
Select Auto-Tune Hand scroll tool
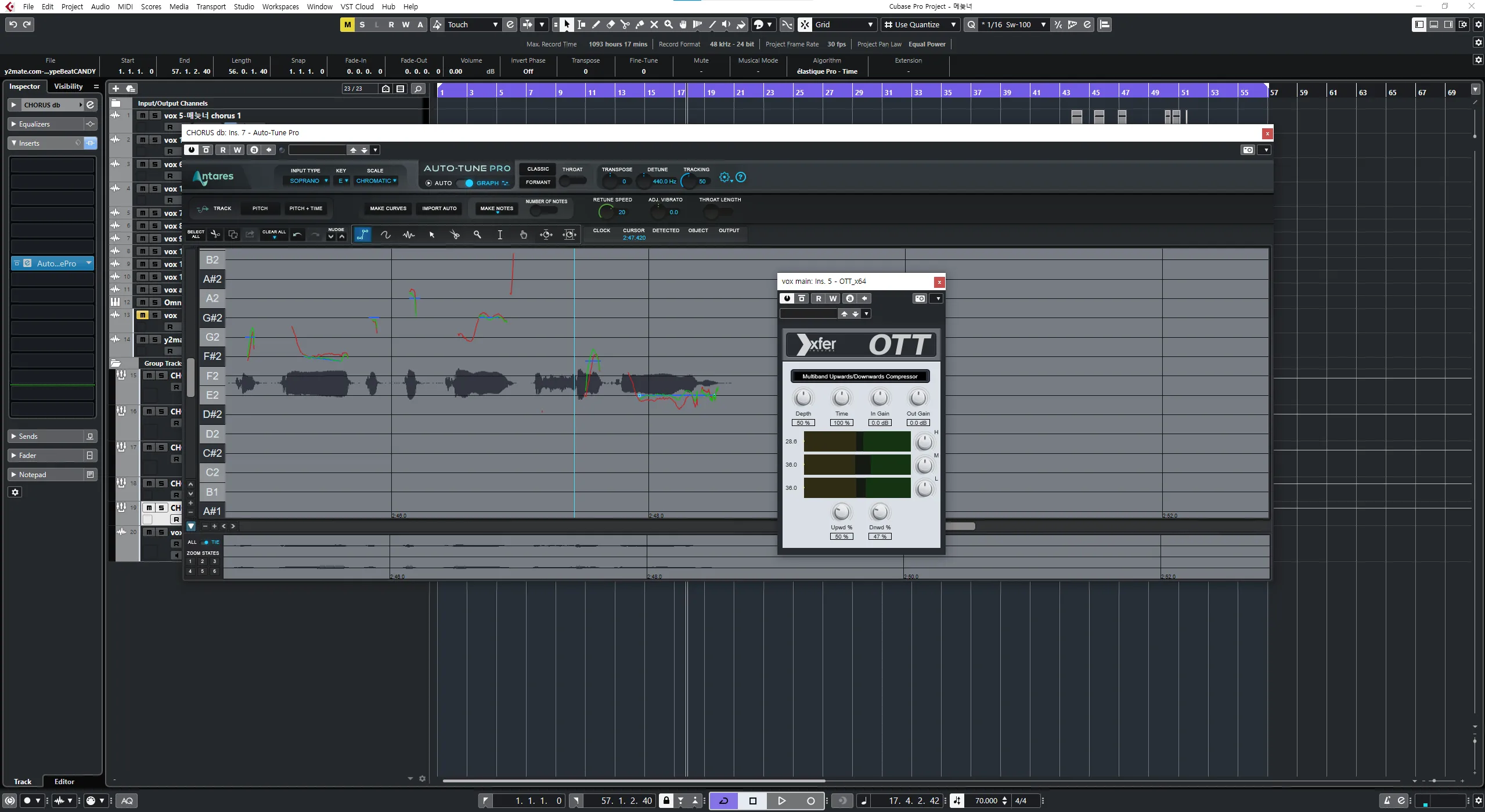coord(523,234)
